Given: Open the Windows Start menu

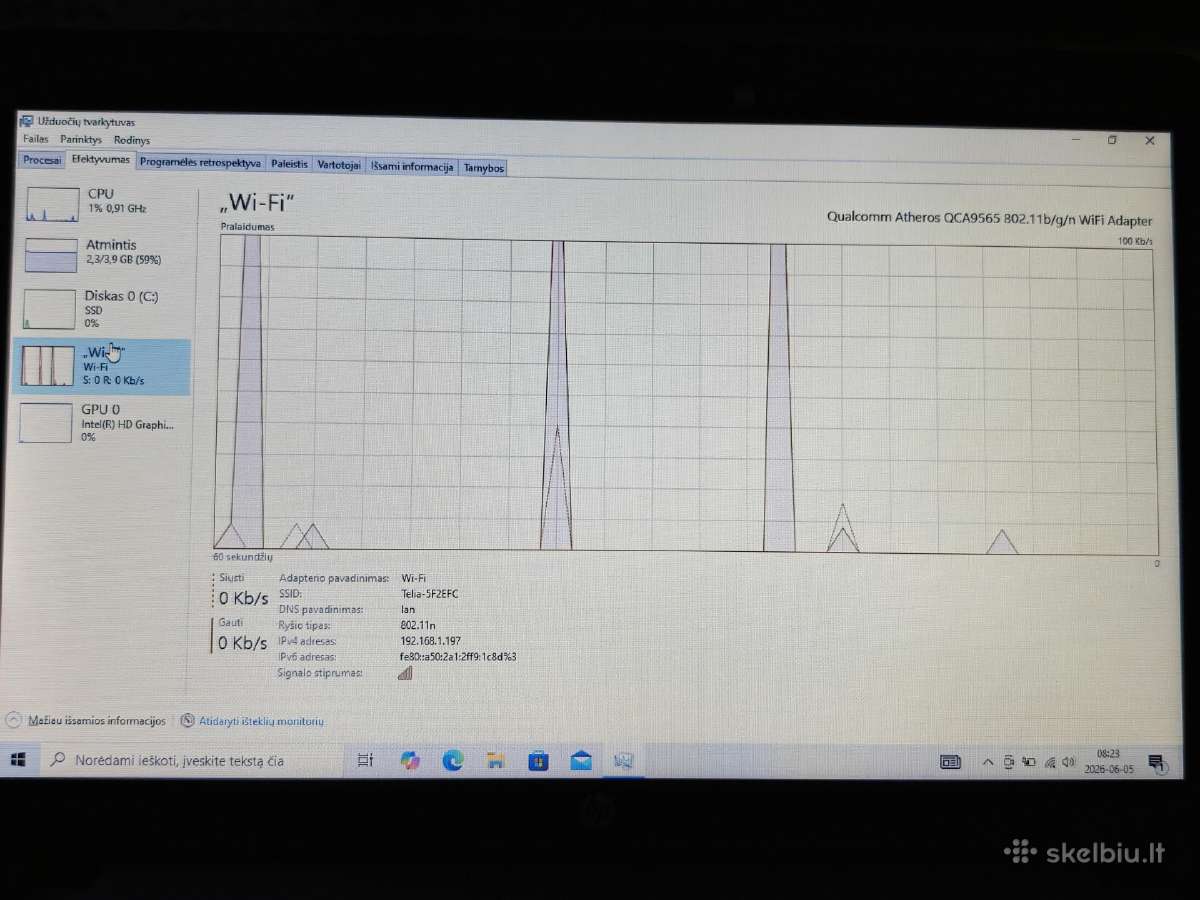Looking at the screenshot, I should click(x=18, y=760).
